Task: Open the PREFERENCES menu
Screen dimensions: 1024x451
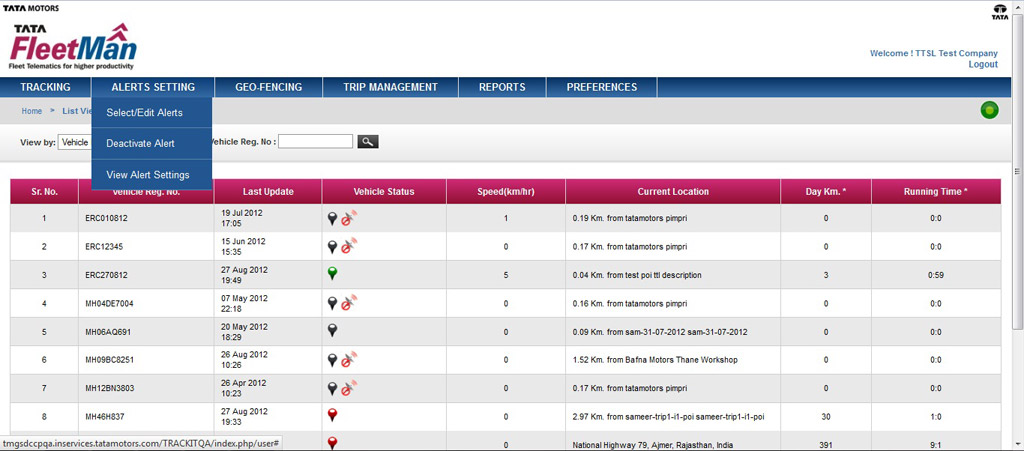Action: pyautogui.click(x=601, y=87)
